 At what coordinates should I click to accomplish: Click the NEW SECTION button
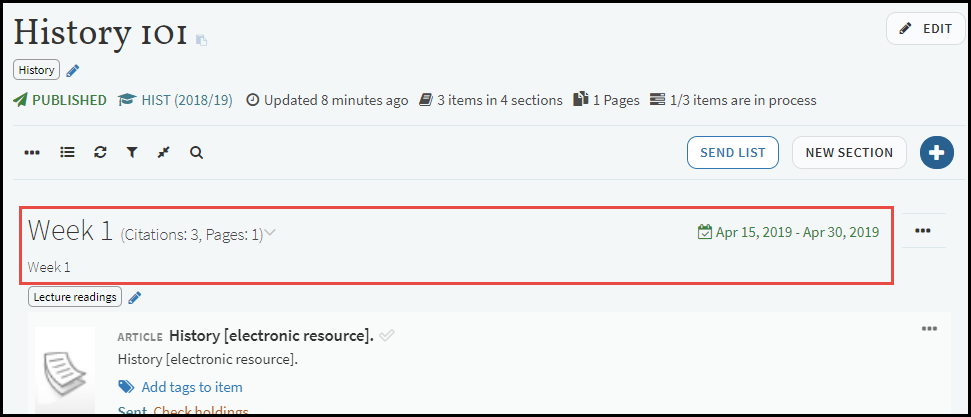[849, 152]
